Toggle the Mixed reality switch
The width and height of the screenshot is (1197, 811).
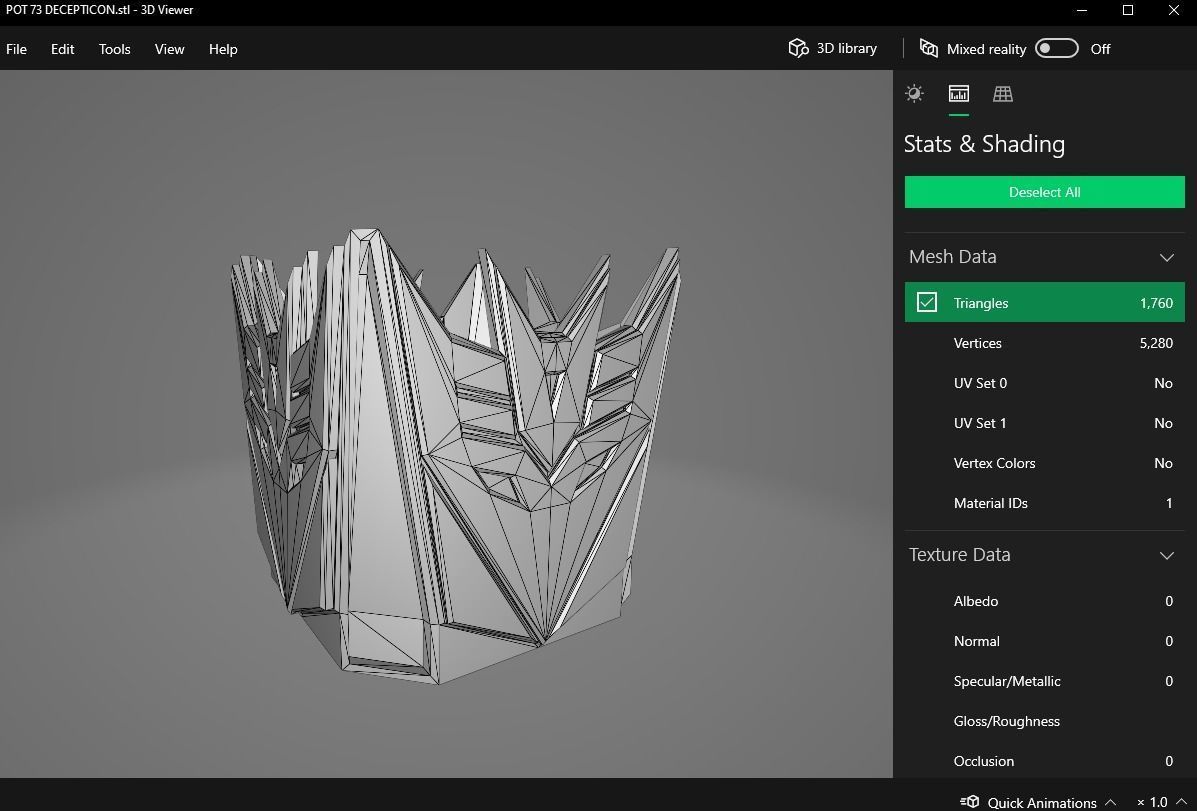[x=1057, y=48]
